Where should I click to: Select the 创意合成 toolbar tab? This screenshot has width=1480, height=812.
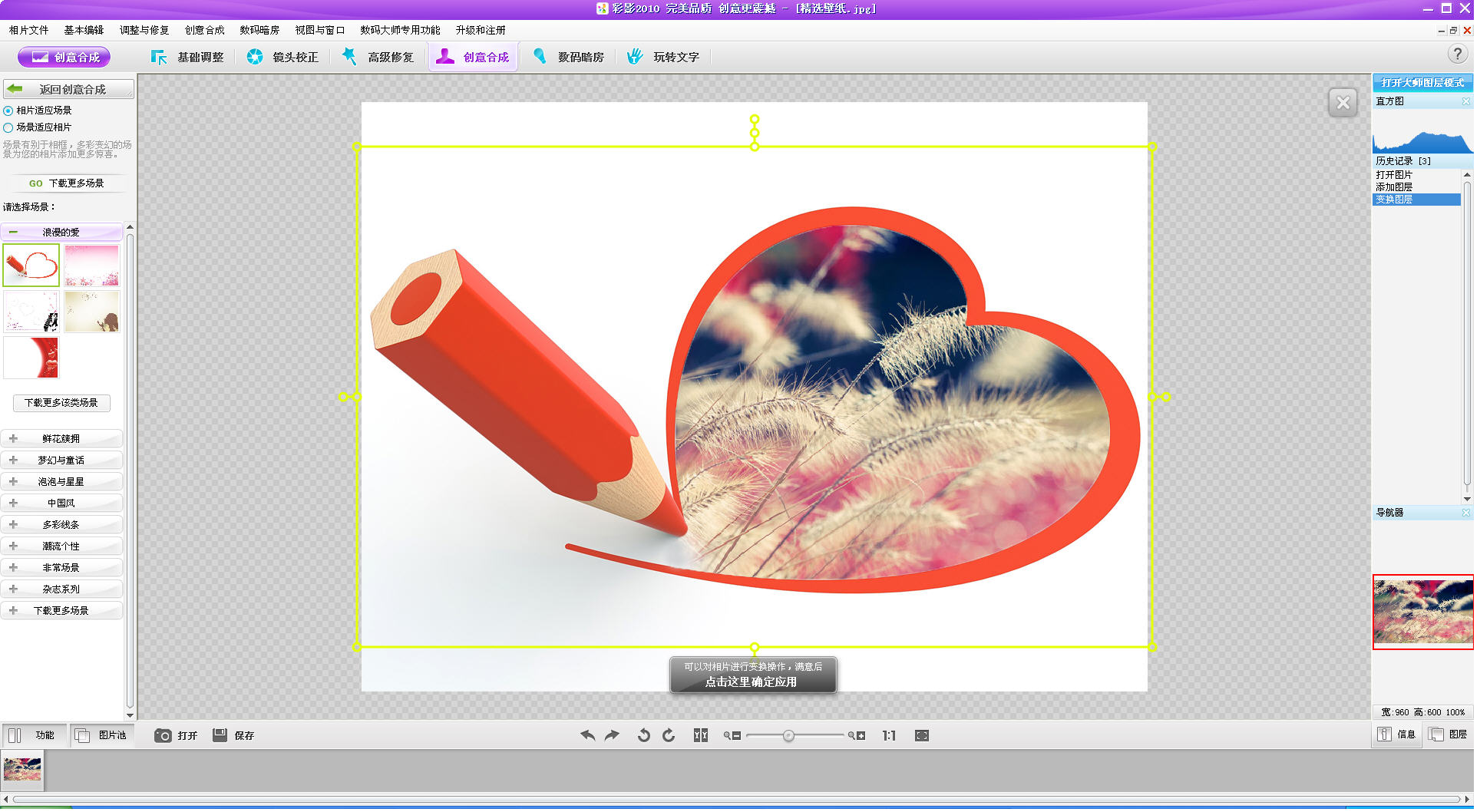click(x=474, y=58)
